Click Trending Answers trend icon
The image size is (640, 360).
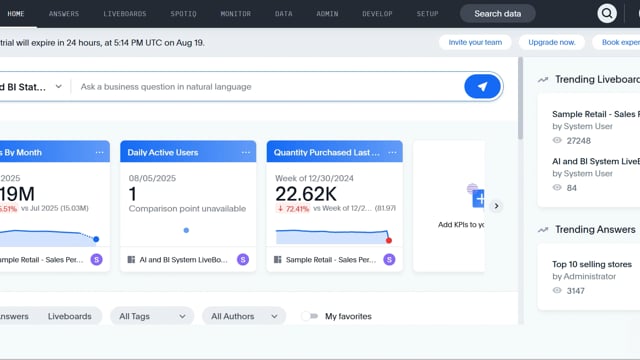tap(543, 230)
